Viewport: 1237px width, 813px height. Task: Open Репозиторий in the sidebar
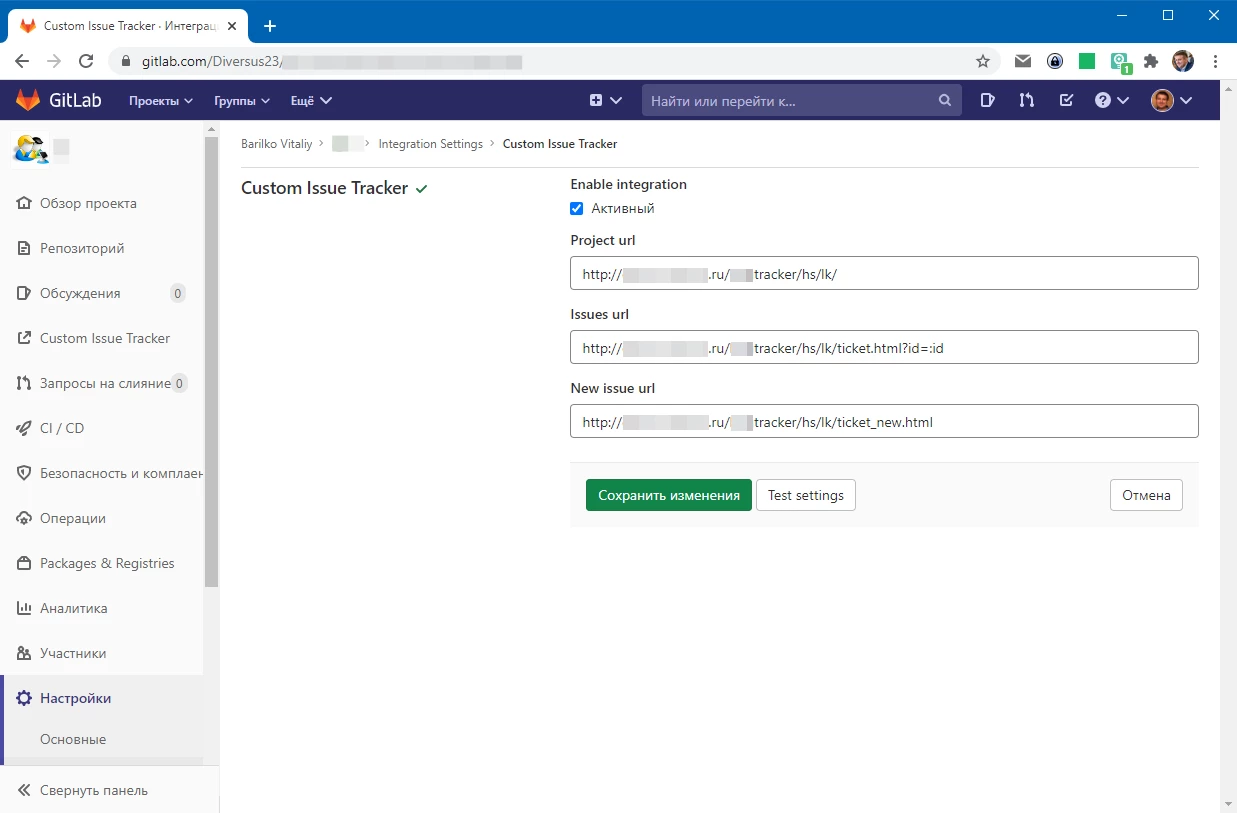coord(82,248)
